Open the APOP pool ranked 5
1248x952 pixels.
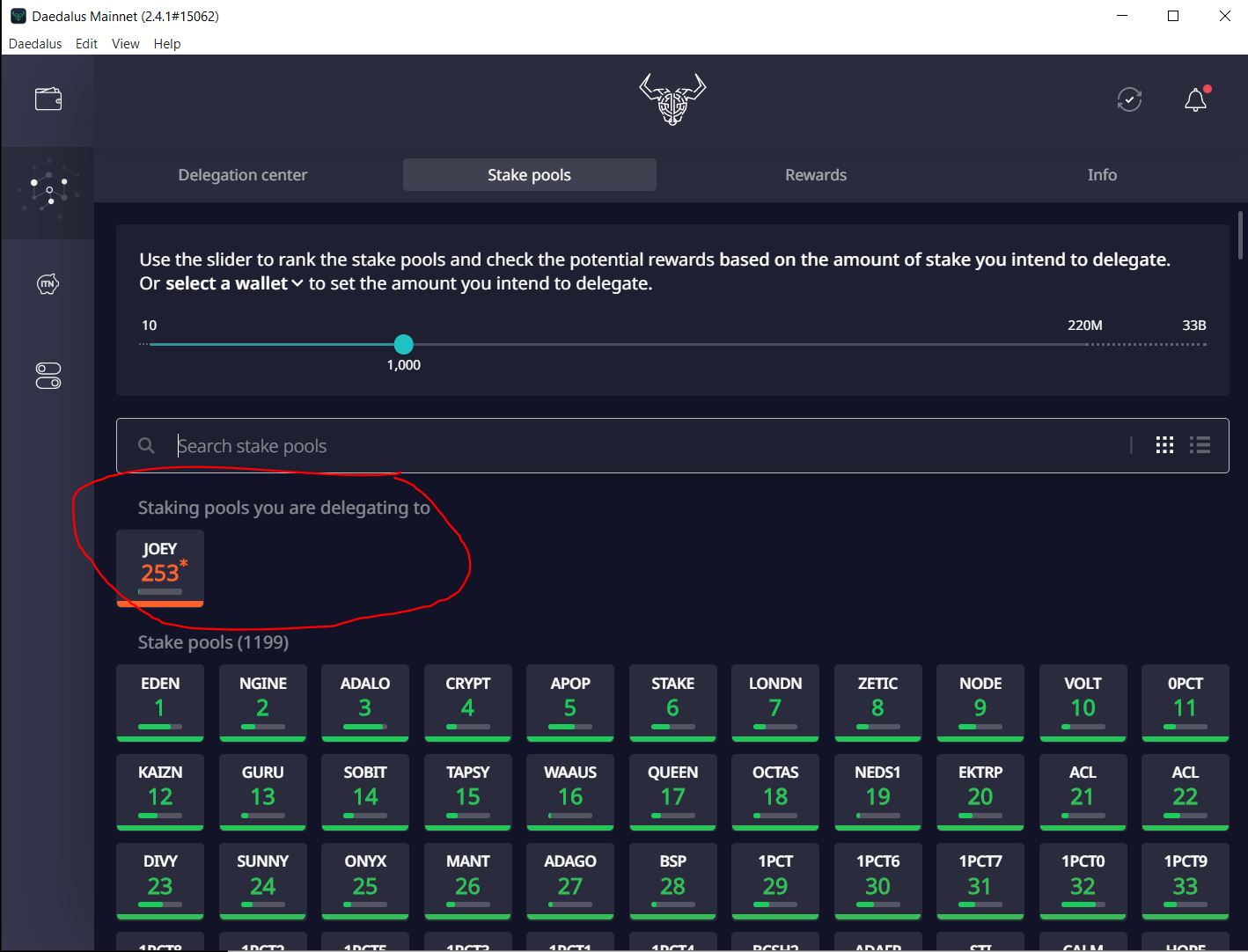570,703
